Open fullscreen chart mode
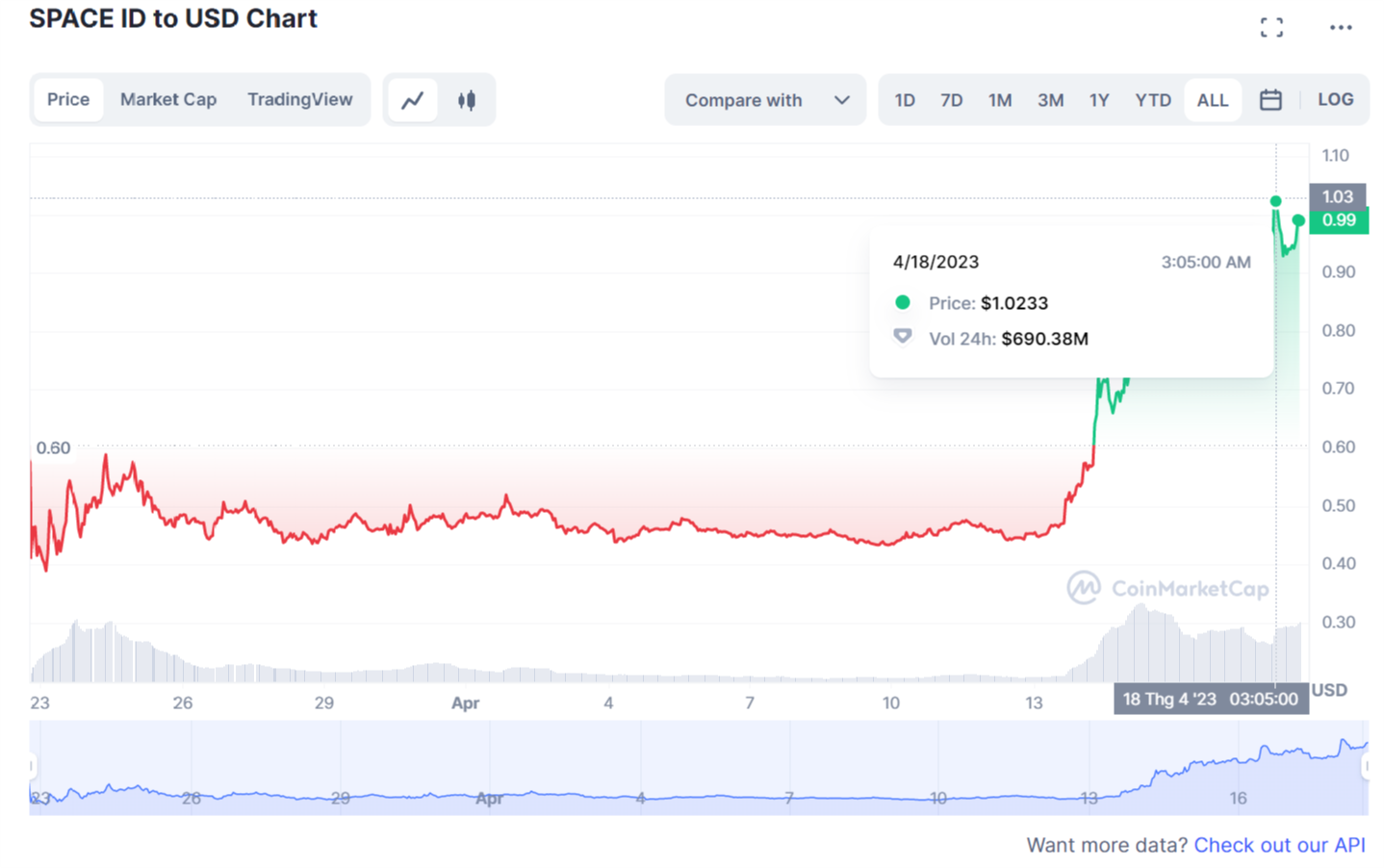 pos(1271,28)
